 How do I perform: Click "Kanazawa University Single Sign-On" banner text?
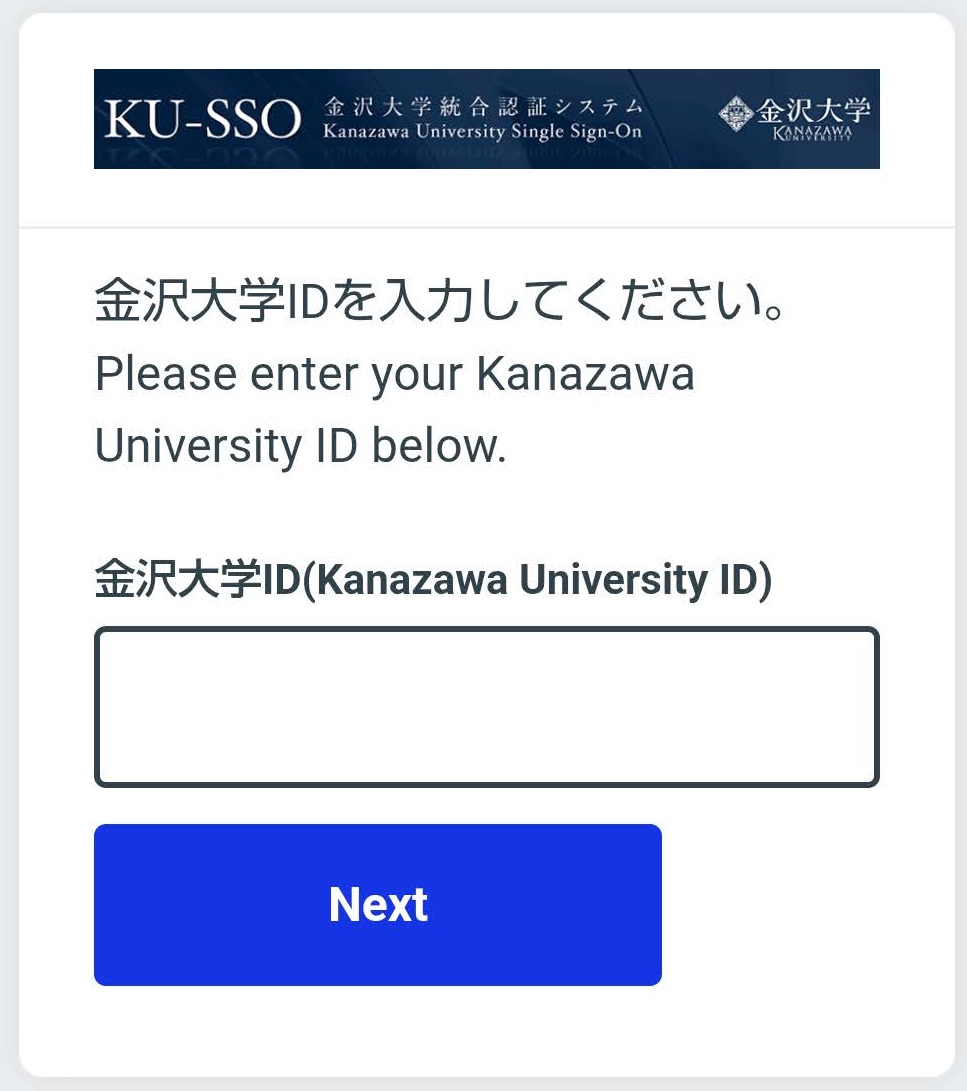click(482, 131)
